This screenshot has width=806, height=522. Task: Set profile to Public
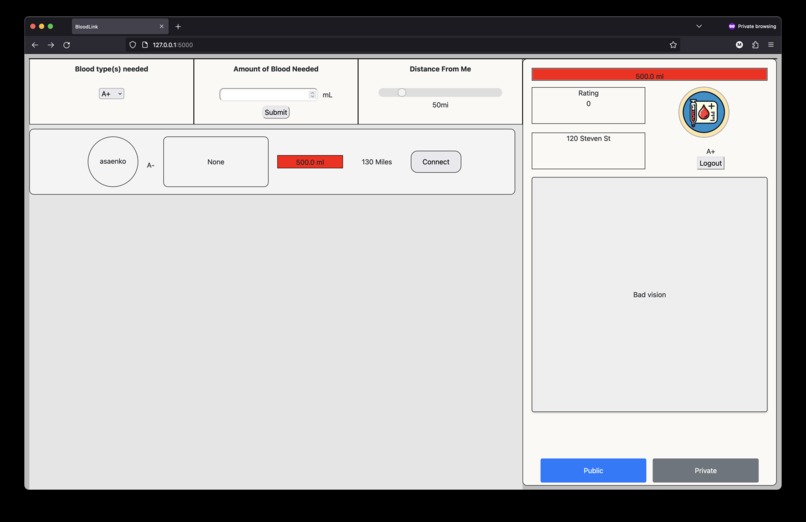pos(593,471)
